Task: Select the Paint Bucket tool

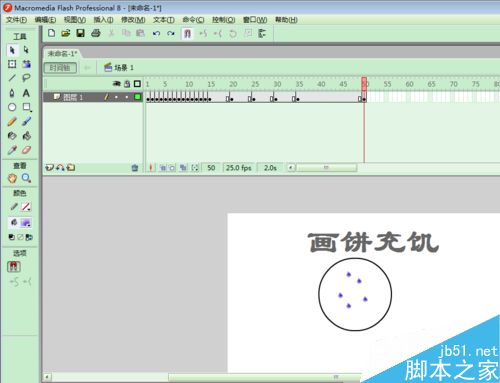Action: point(26,136)
